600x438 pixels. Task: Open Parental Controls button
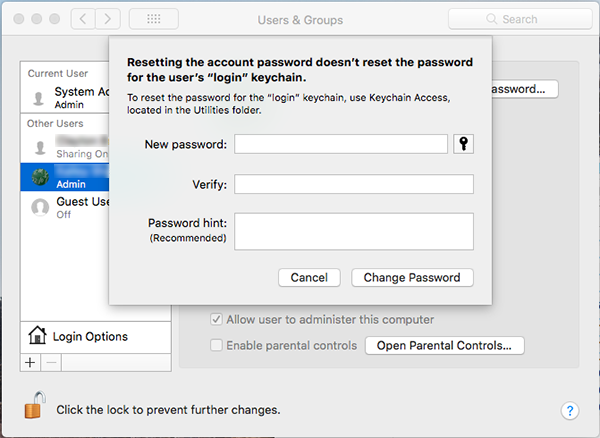tap(444, 345)
